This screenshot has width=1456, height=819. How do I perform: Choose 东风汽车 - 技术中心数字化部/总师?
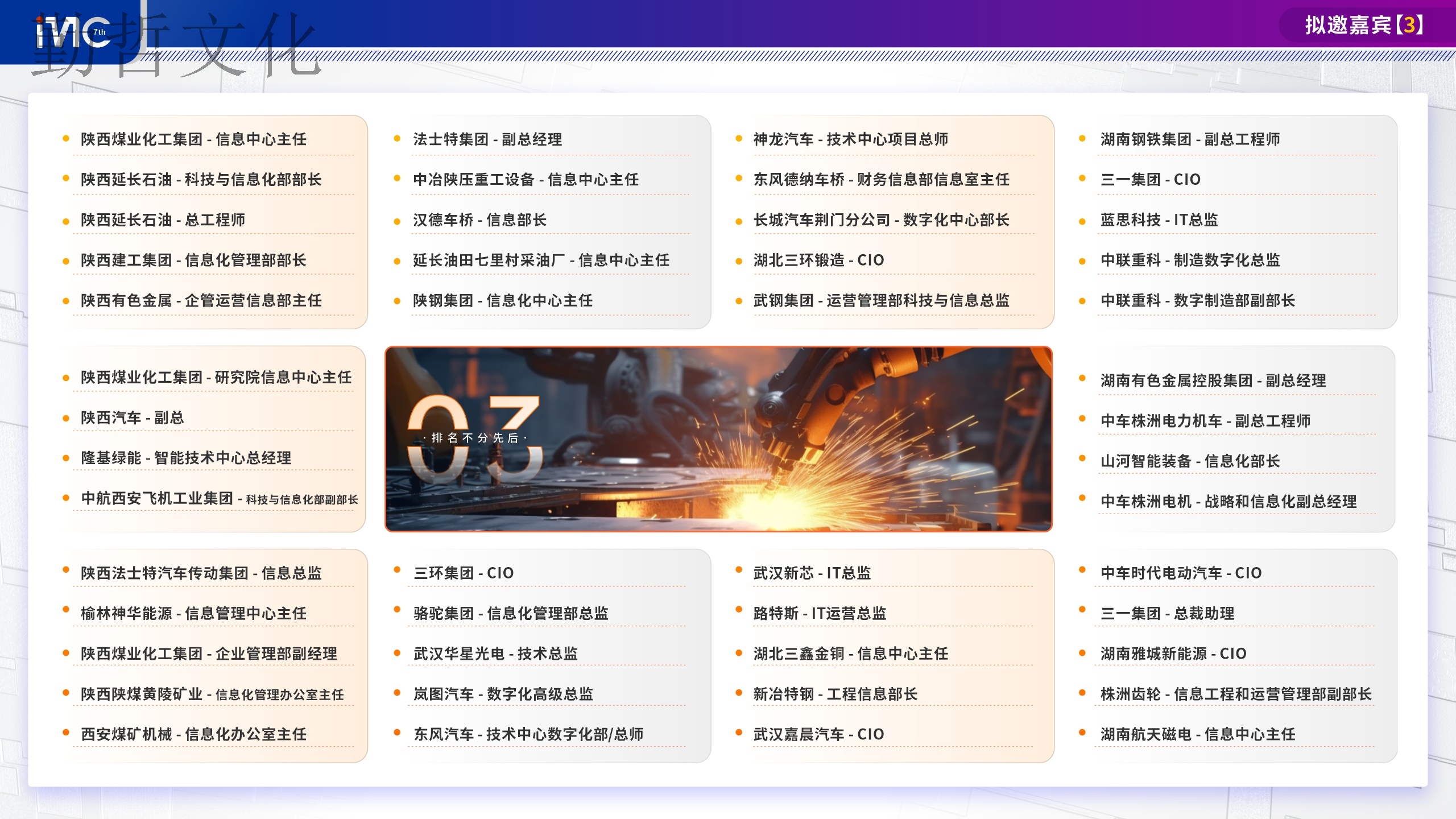click(528, 735)
